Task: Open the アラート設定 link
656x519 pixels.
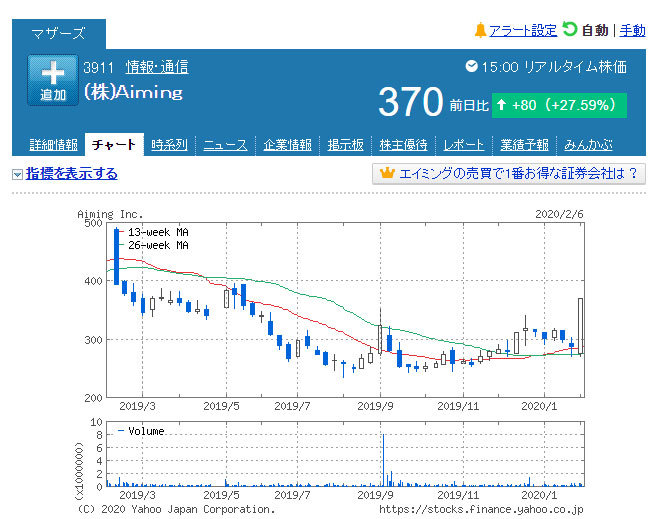Action: 523,31
